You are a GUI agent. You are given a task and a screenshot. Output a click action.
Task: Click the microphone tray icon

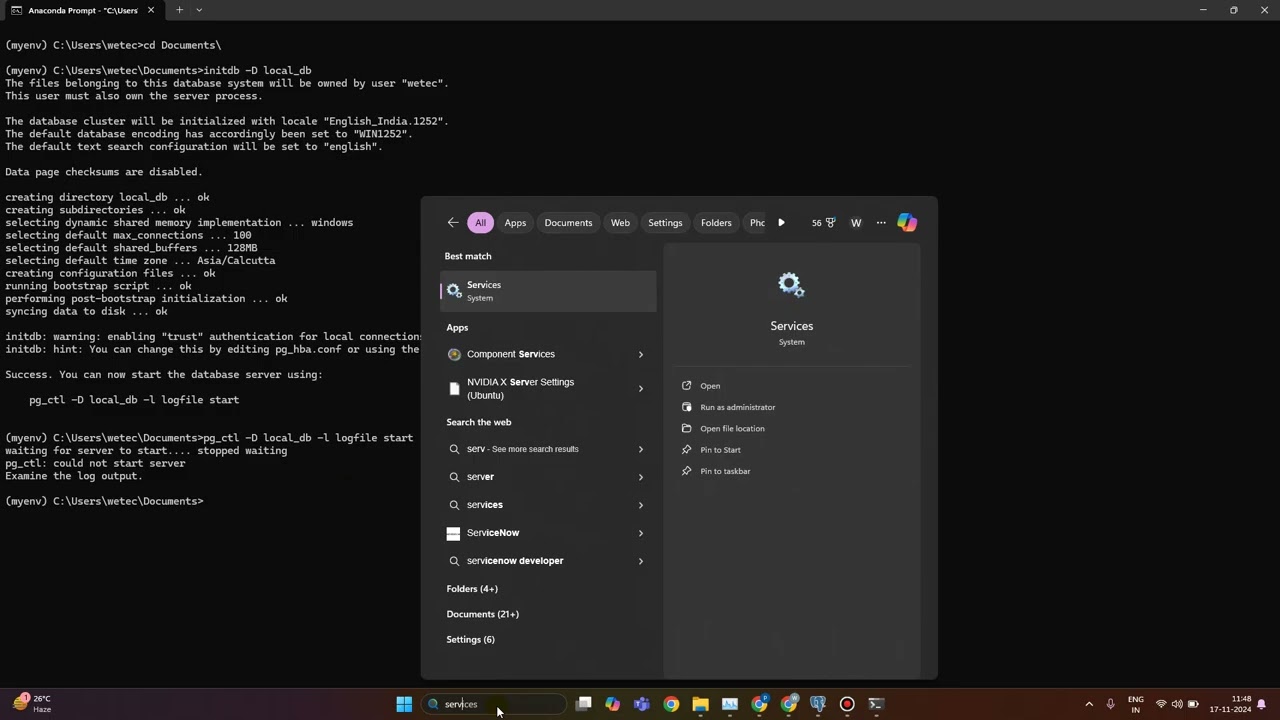coord(1110,704)
